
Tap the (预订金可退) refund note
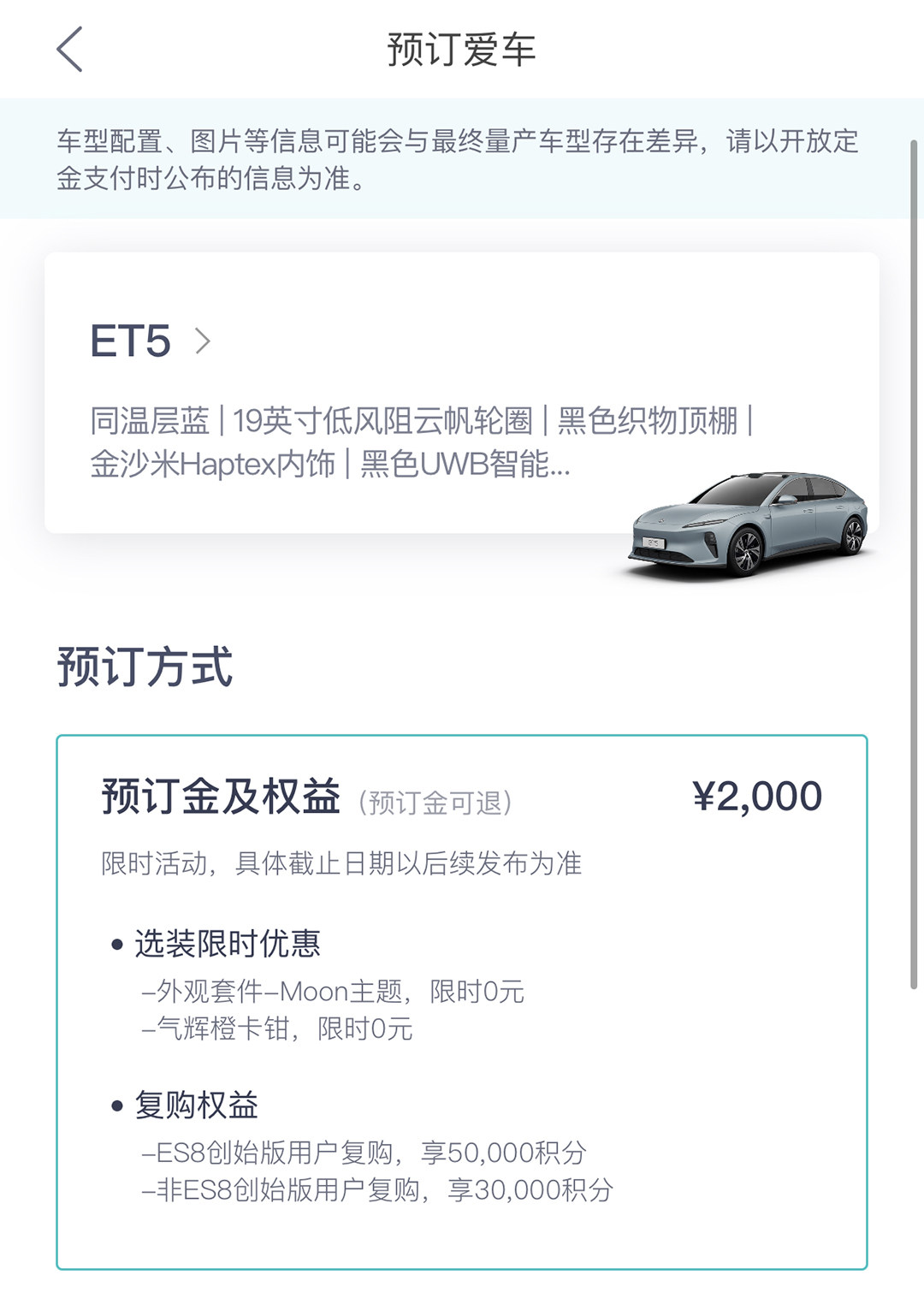(435, 803)
